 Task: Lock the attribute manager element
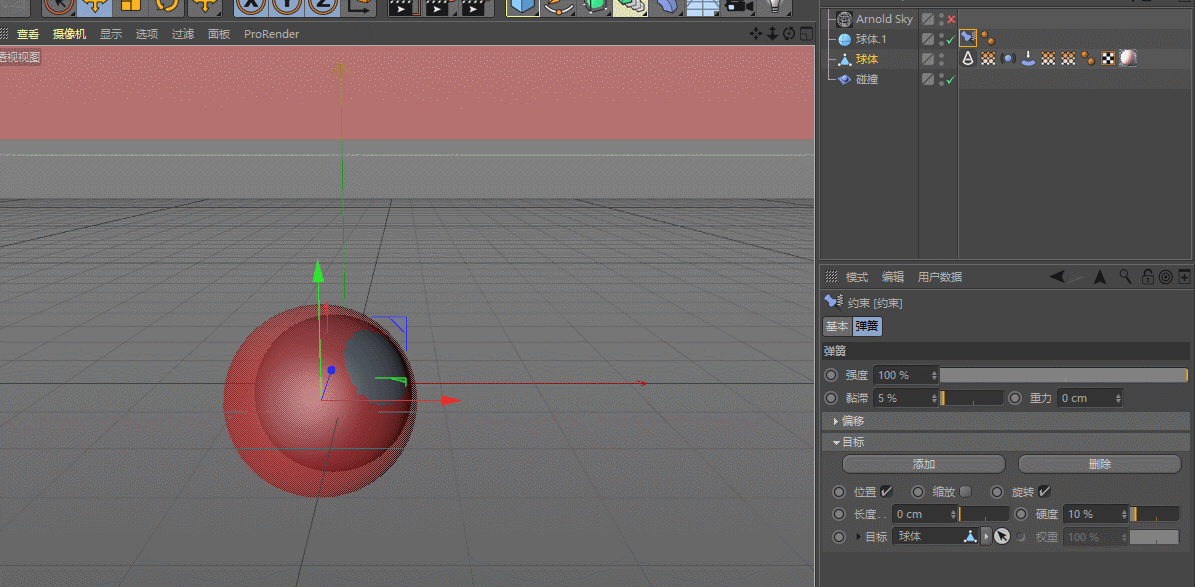[1147, 277]
